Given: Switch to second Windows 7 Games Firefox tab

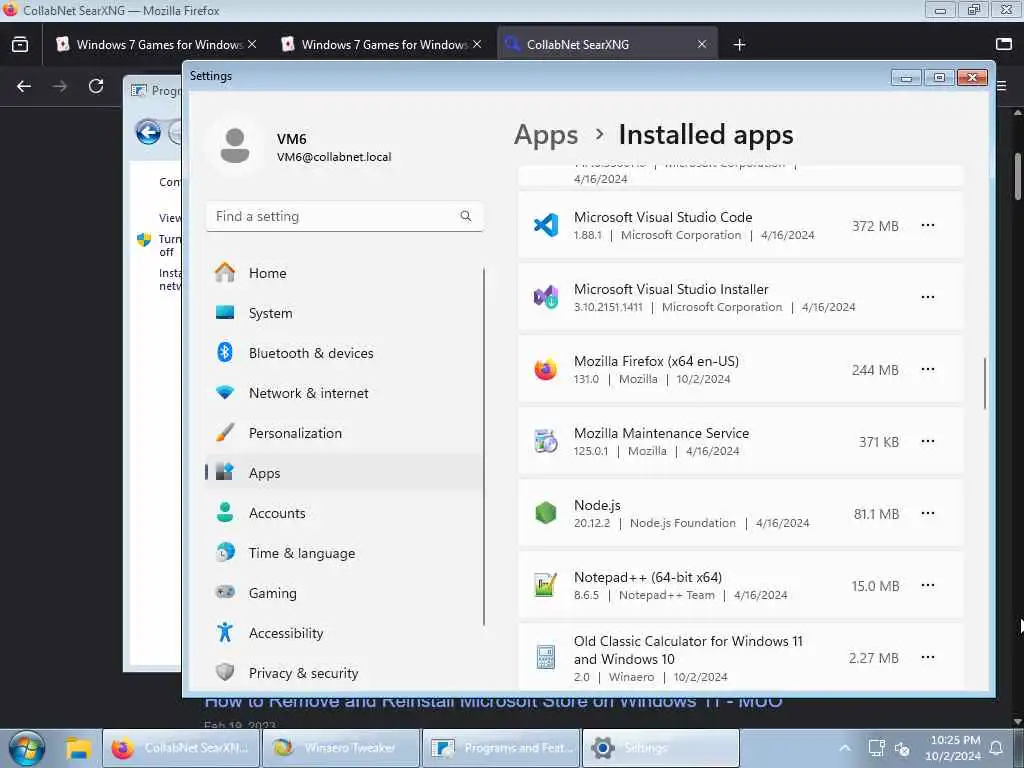Looking at the screenshot, I should coord(383,44).
